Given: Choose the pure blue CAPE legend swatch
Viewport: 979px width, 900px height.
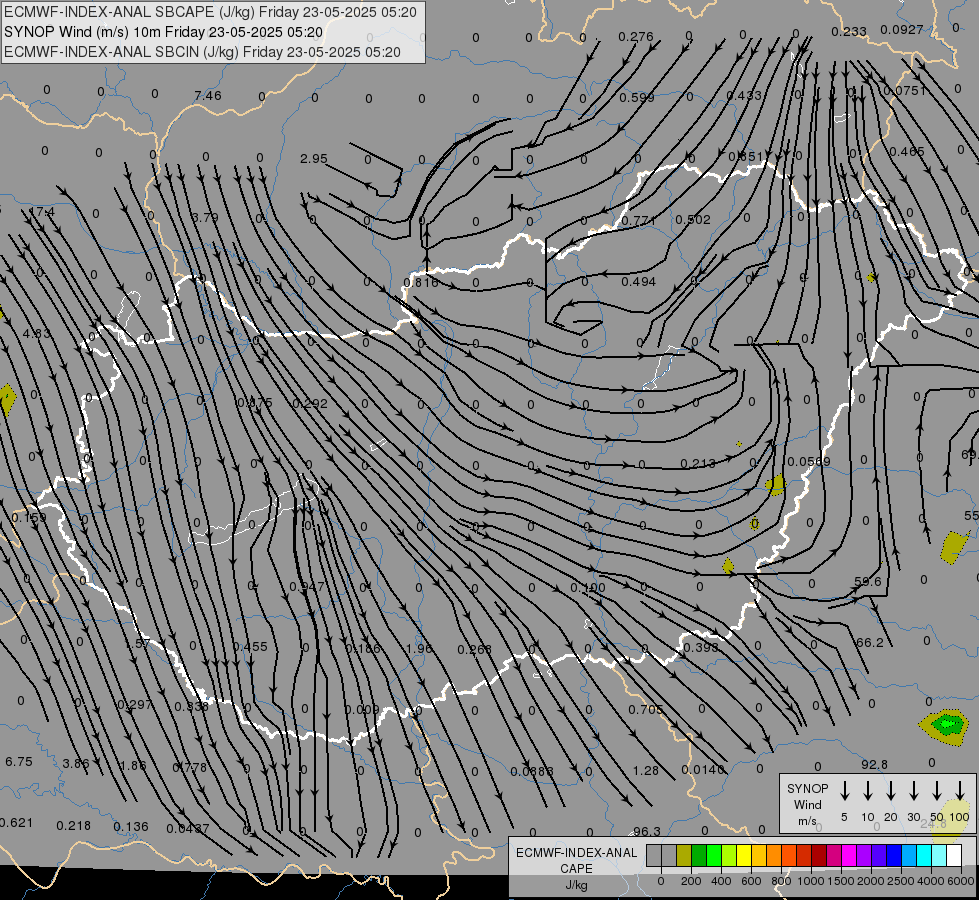Looking at the screenshot, I should 893,855.
